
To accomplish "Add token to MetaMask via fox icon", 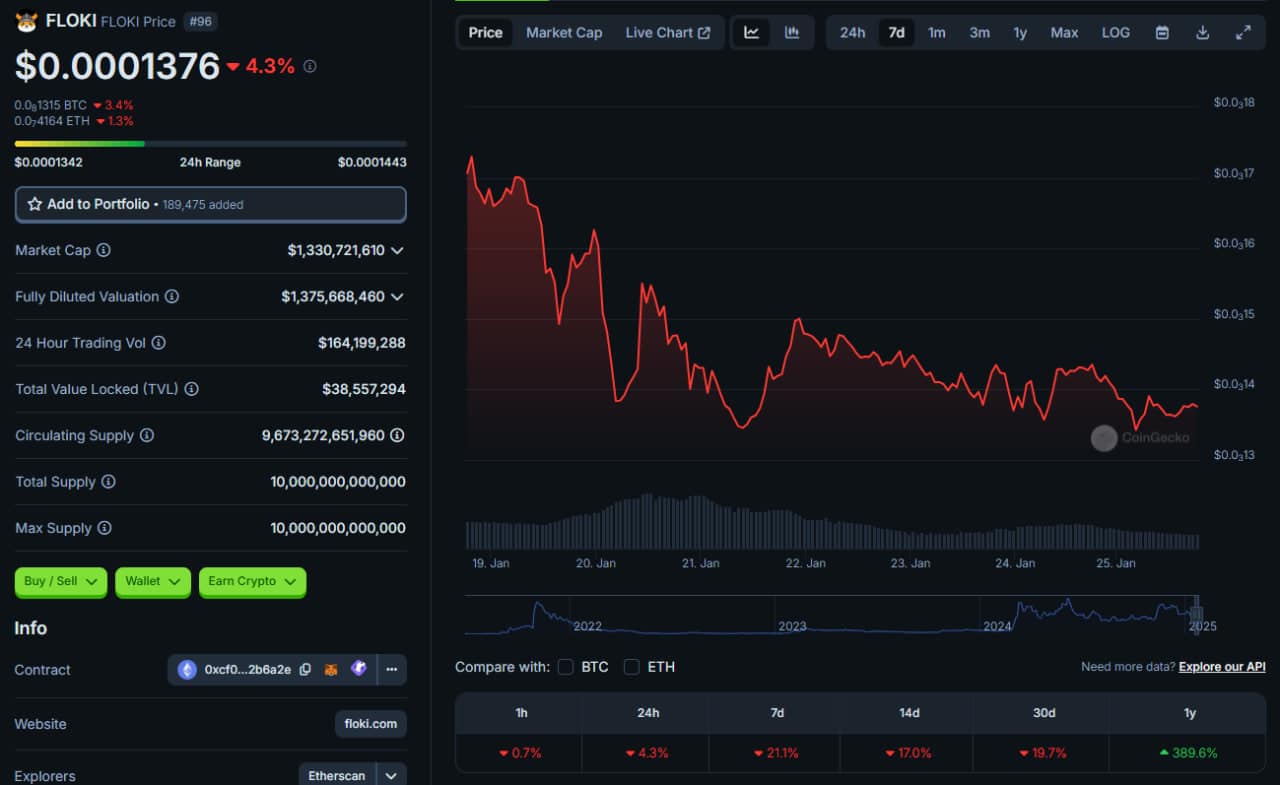I will click(x=331, y=670).
